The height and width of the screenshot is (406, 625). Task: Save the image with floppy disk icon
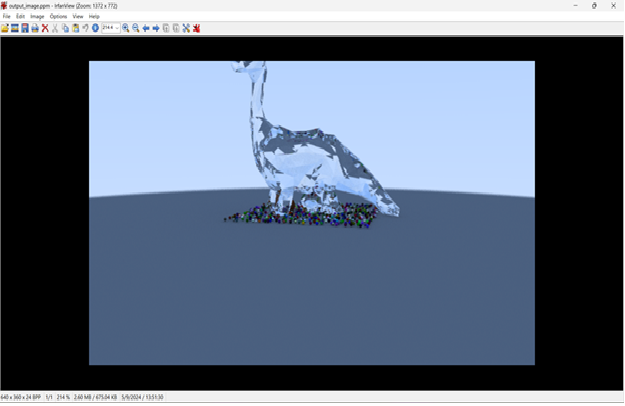click(25, 28)
